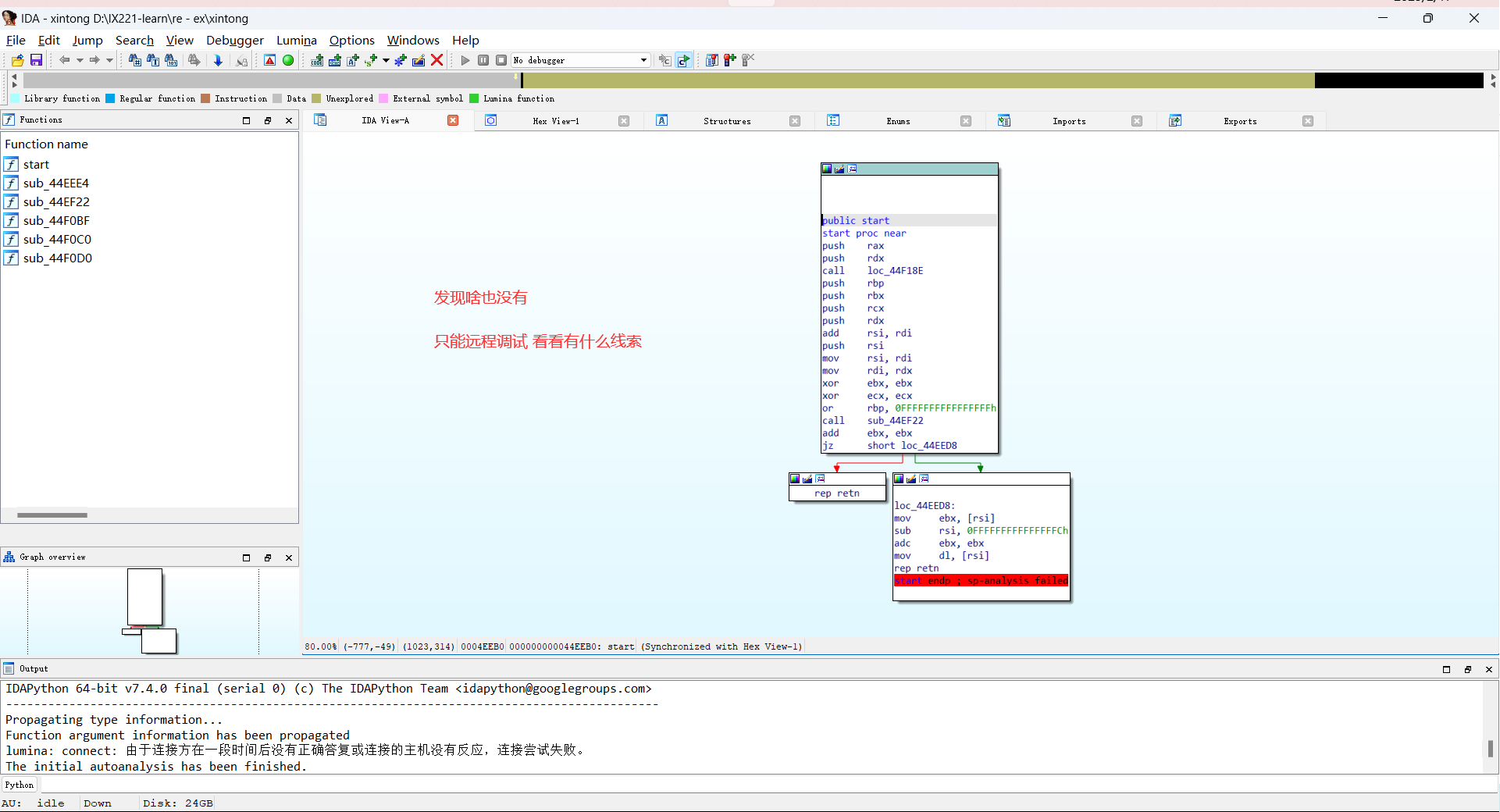
Task: Click 'call sub_44EF22' in graph node
Action: point(873,421)
